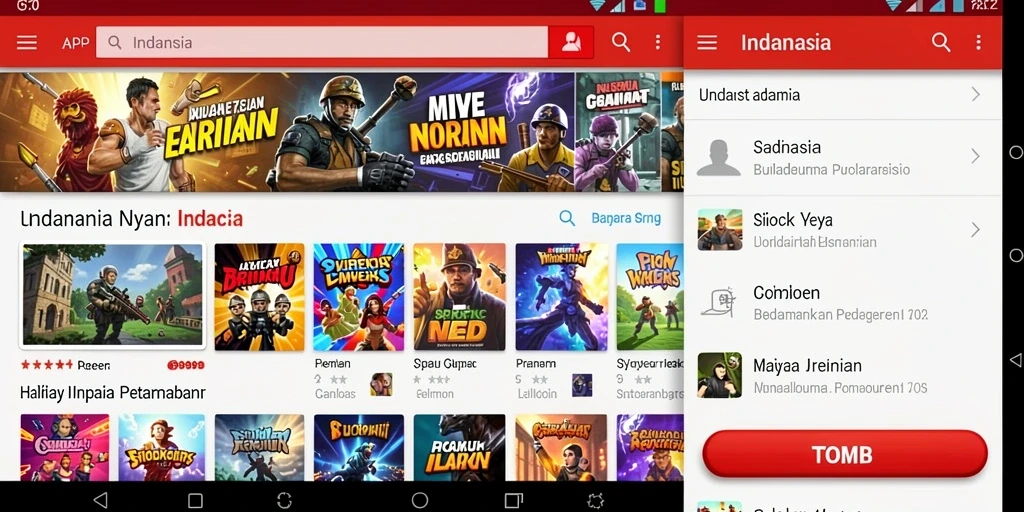Viewport: 1024px width, 512px height.
Task: Select the Maiyaa Jreinian game icon
Action: pos(720,376)
